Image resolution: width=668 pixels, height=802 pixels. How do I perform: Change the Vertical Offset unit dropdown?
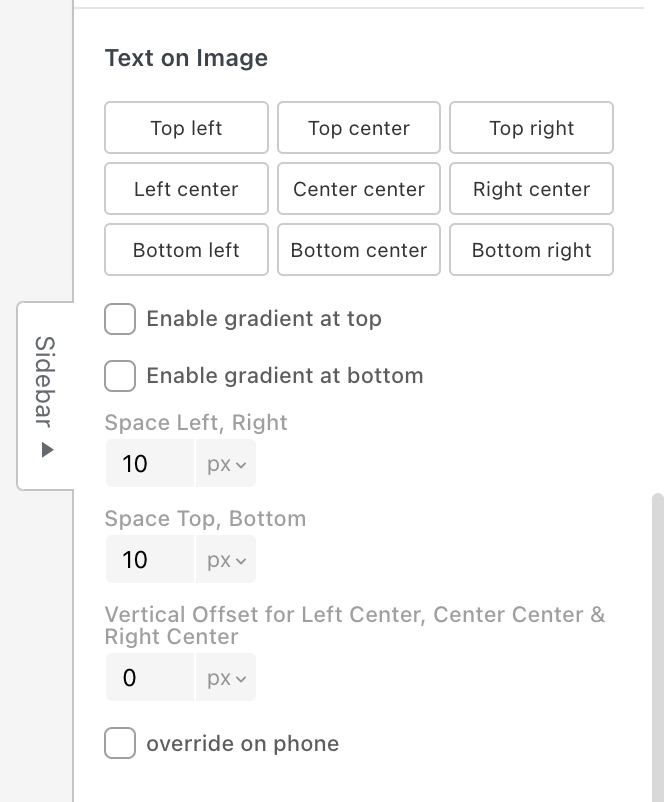[227, 678]
